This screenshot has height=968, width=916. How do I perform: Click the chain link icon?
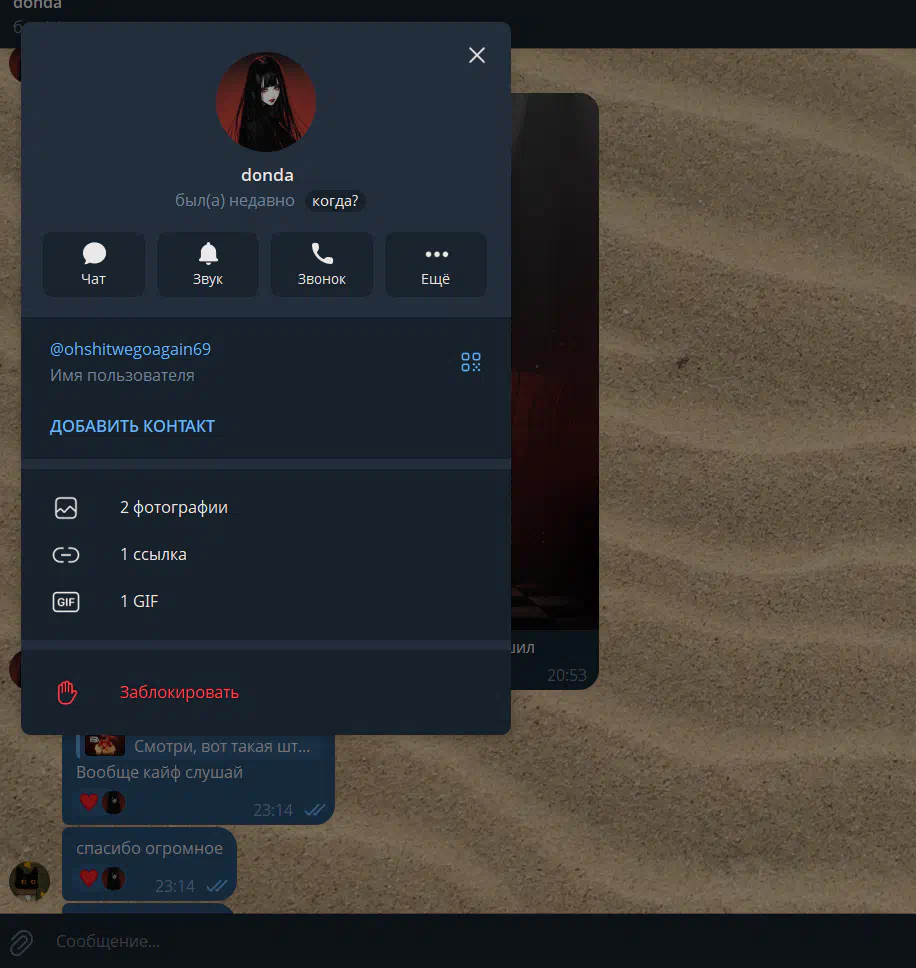[66, 555]
